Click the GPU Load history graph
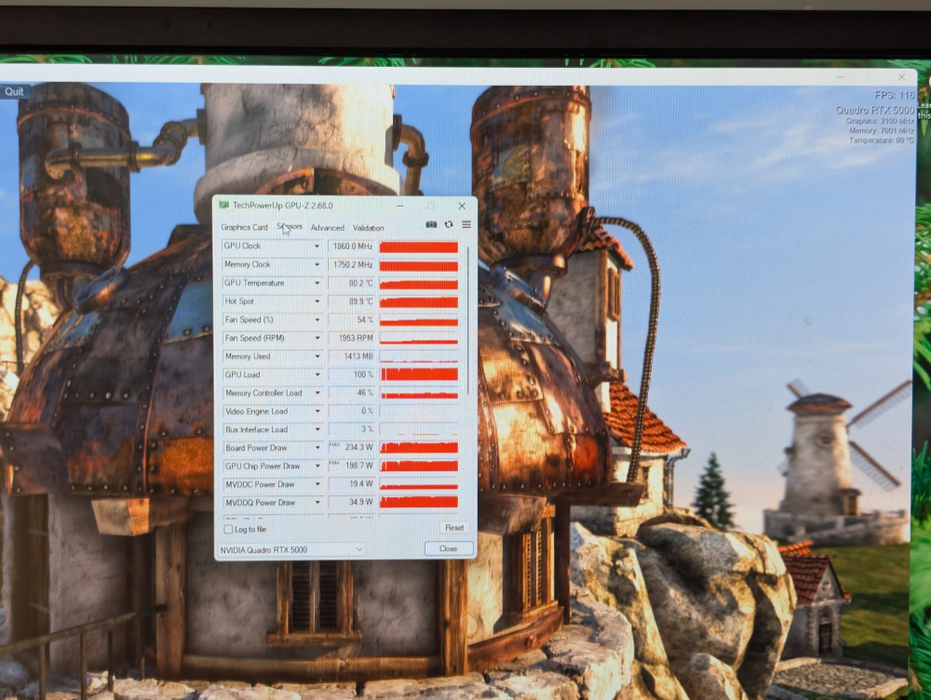This screenshot has width=931, height=700. [x=419, y=375]
